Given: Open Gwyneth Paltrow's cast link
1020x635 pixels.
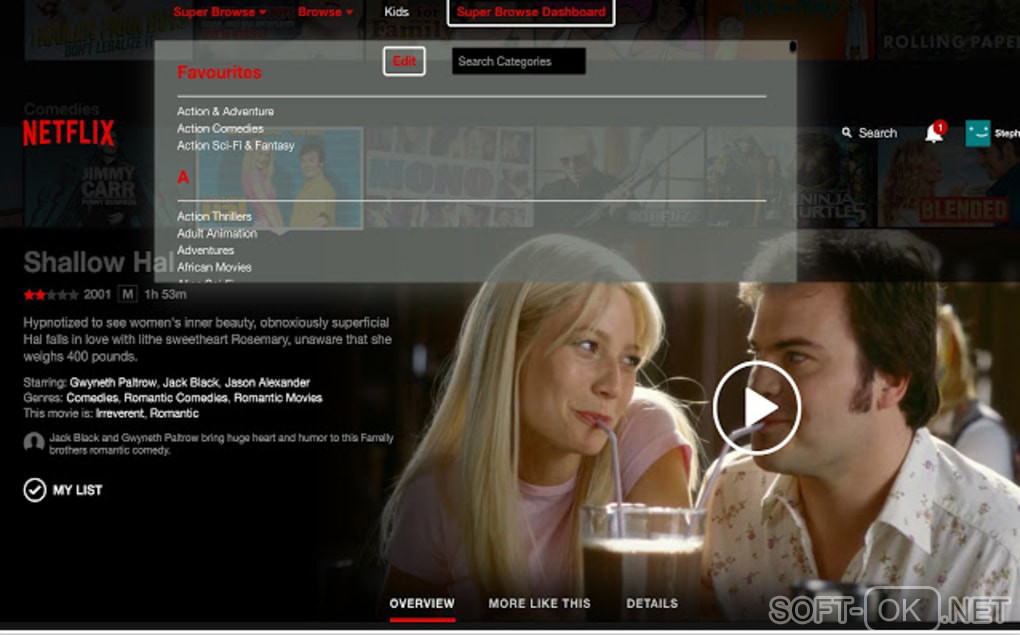Looking at the screenshot, I should tap(113, 383).
